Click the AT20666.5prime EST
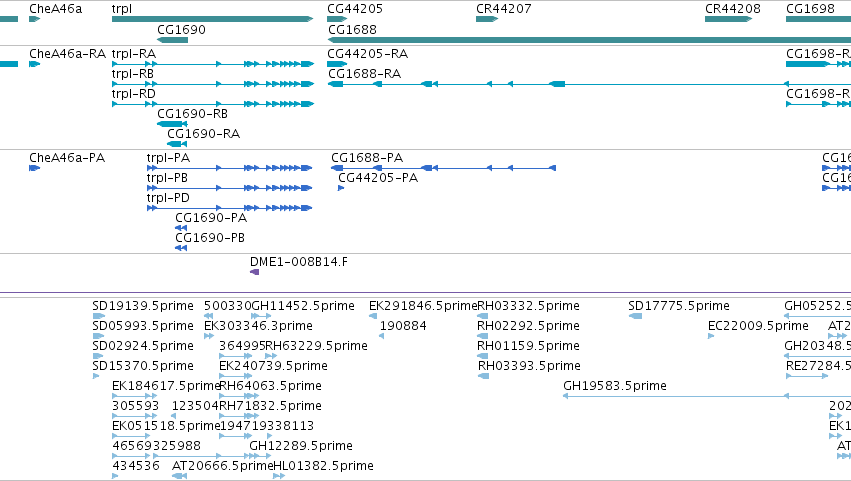 coord(179,476)
